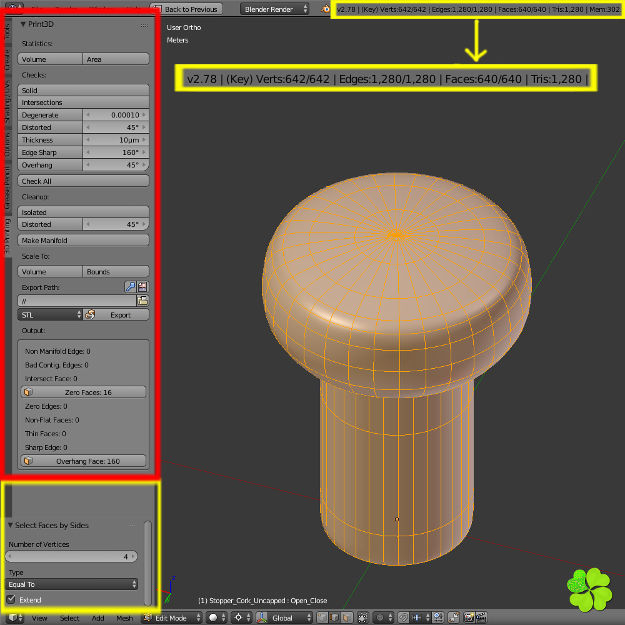The height and width of the screenshot is (625, 625).
Task: Click the Export button
Action: 116,315
